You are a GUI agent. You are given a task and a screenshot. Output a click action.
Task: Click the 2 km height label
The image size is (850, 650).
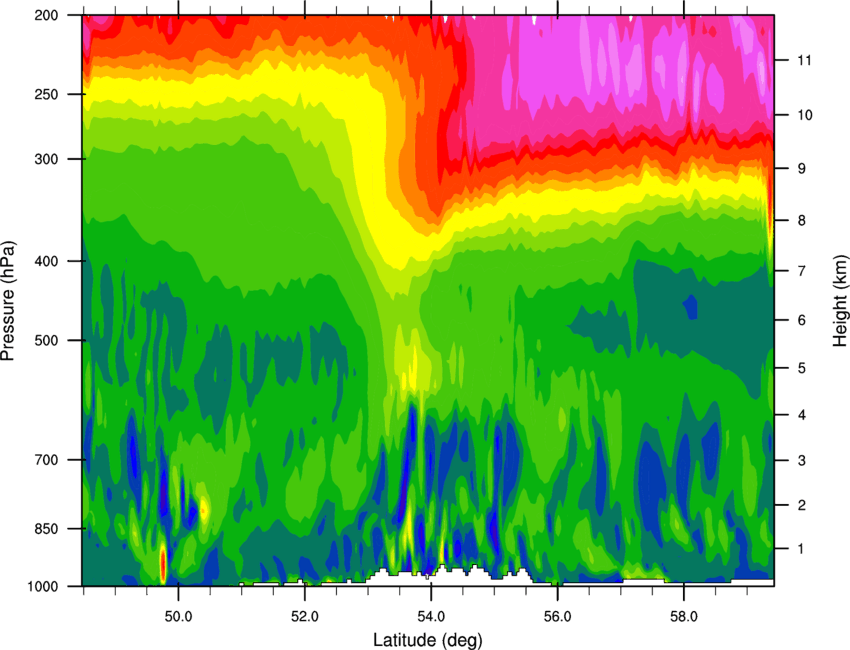(x=802, y=505)
